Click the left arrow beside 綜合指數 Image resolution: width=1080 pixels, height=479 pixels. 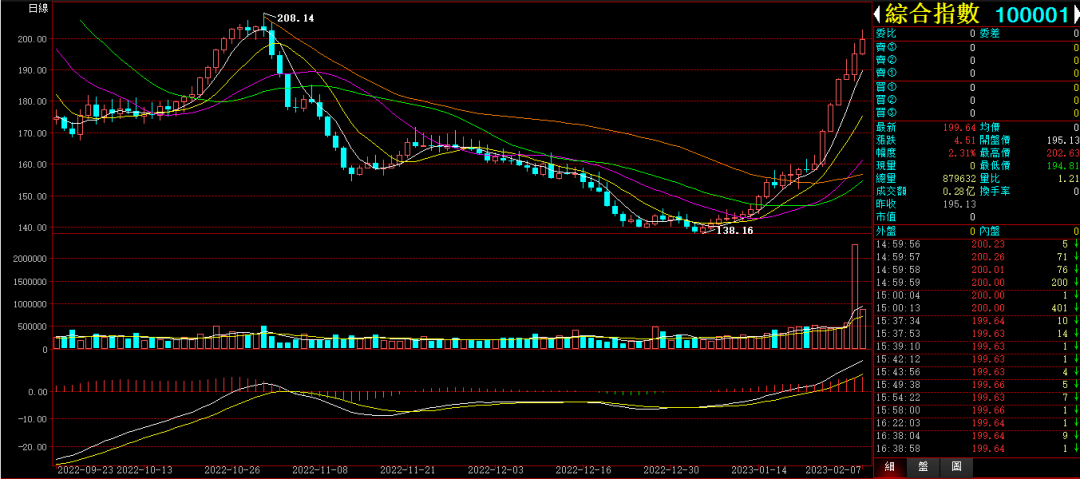tap(877, 14)
